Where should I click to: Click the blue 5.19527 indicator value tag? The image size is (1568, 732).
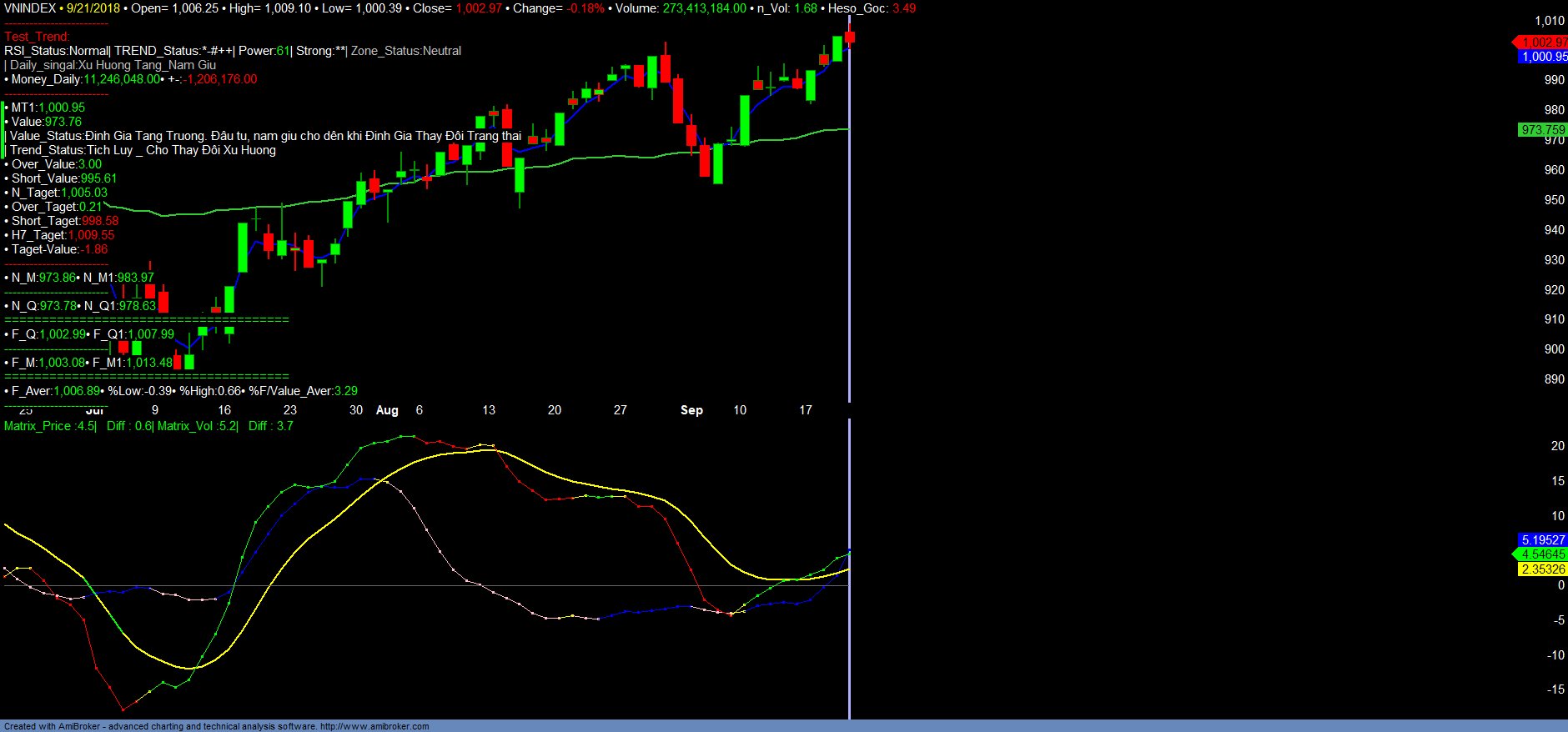click(x=1542, y=540)
